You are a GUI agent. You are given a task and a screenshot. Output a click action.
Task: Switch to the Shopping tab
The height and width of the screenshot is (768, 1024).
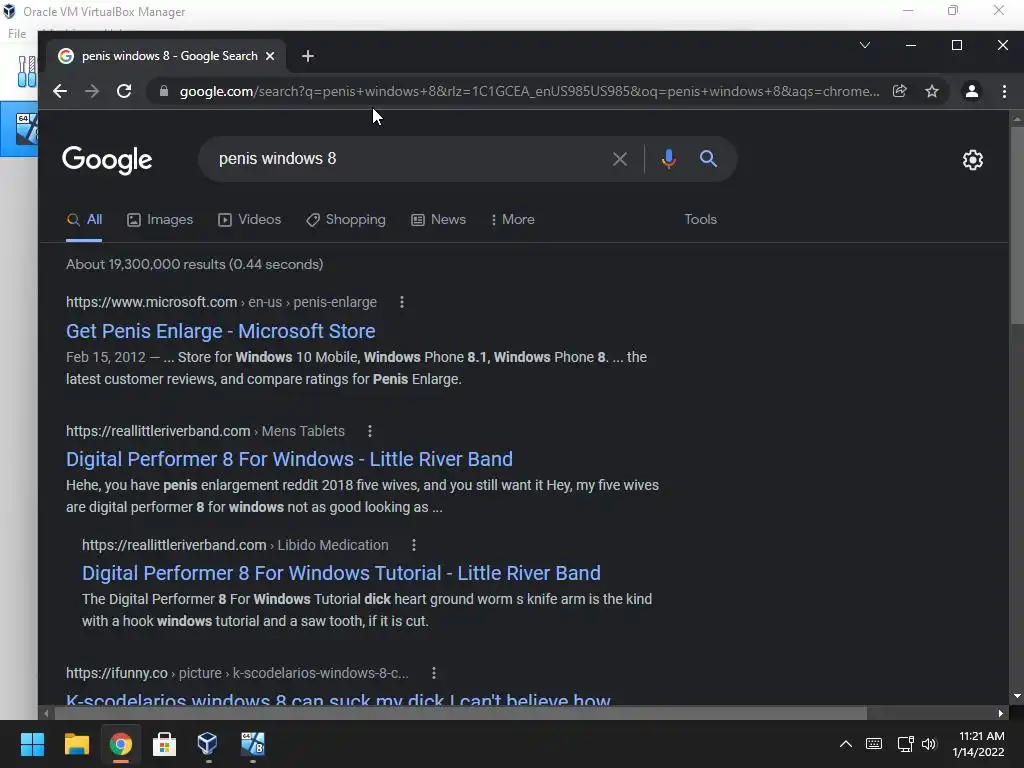346,220
